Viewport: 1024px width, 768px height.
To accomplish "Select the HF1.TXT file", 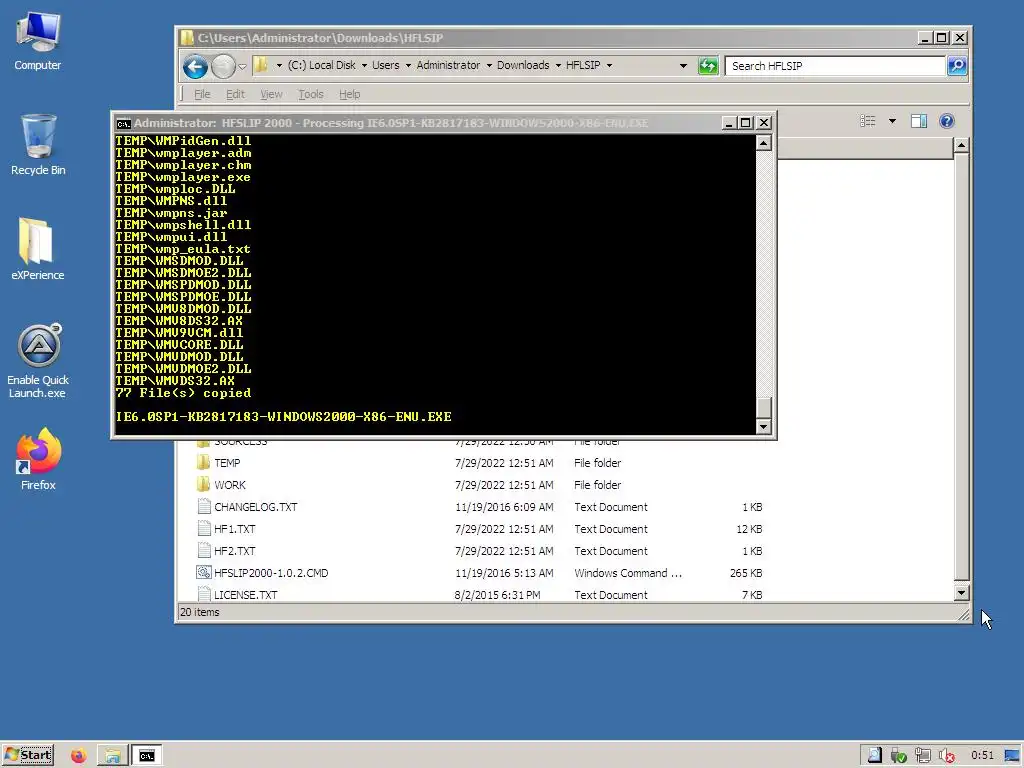I will [234, 529].
